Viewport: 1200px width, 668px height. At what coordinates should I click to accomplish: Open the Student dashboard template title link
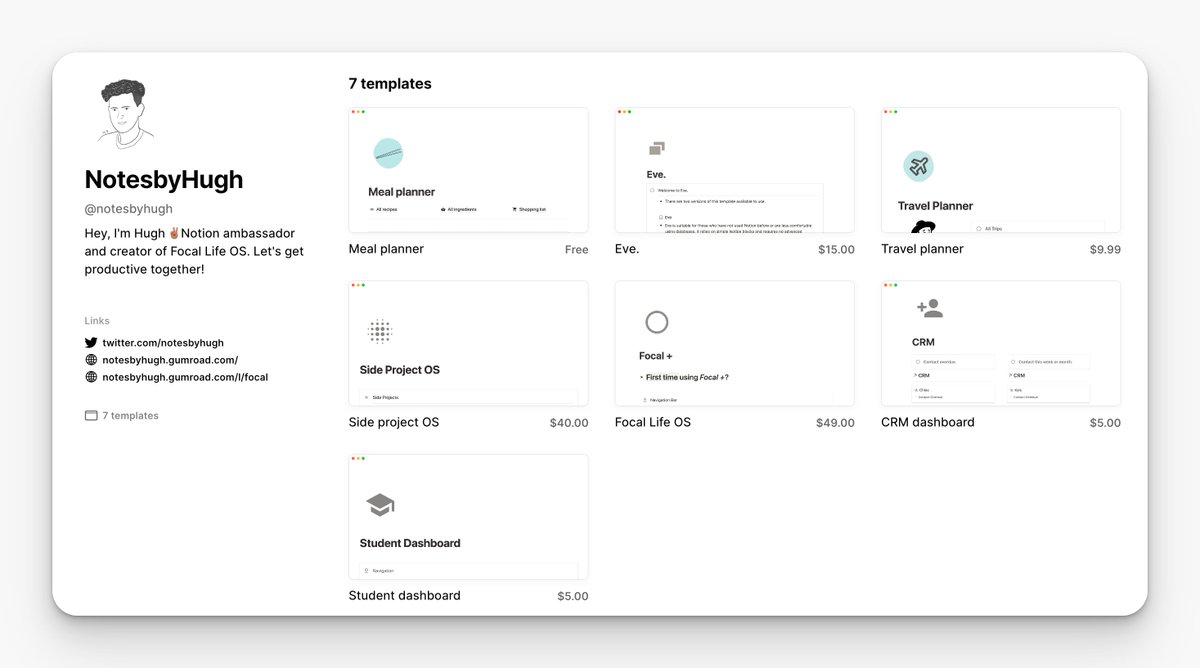tap(405, 595)
